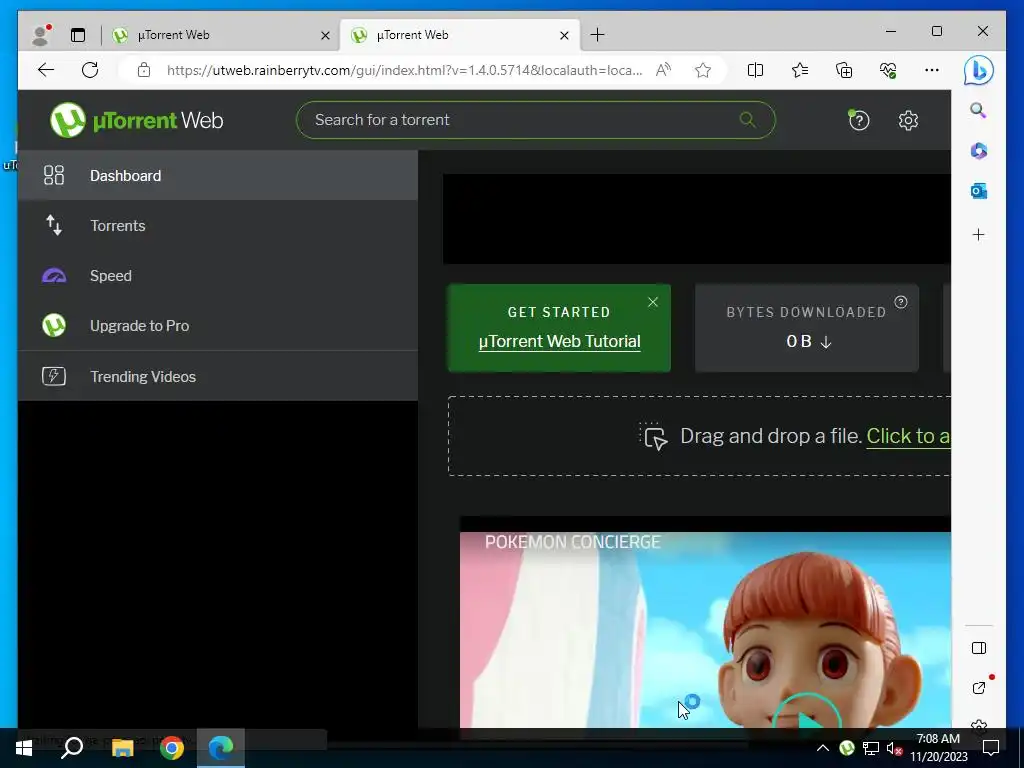The width and height of the screenshot is (1024, 768).
Task: Click the address bar URL
Action: [x=404, y=70]
